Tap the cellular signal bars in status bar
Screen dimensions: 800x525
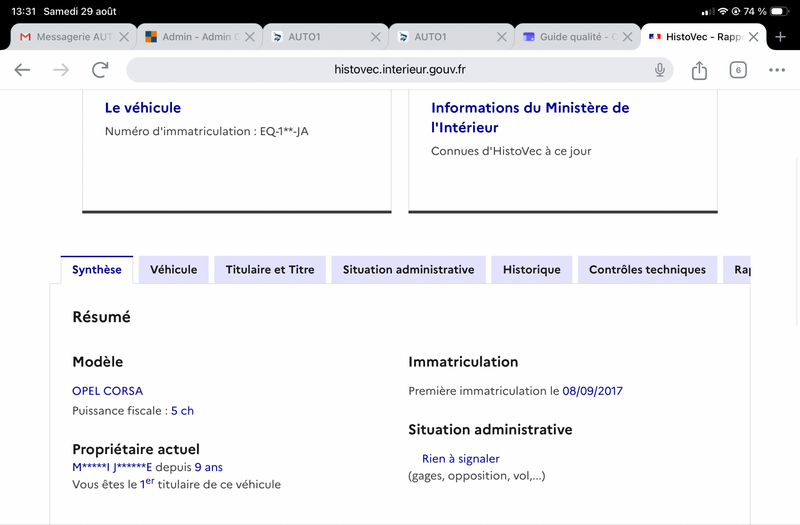tap(708, 11)
